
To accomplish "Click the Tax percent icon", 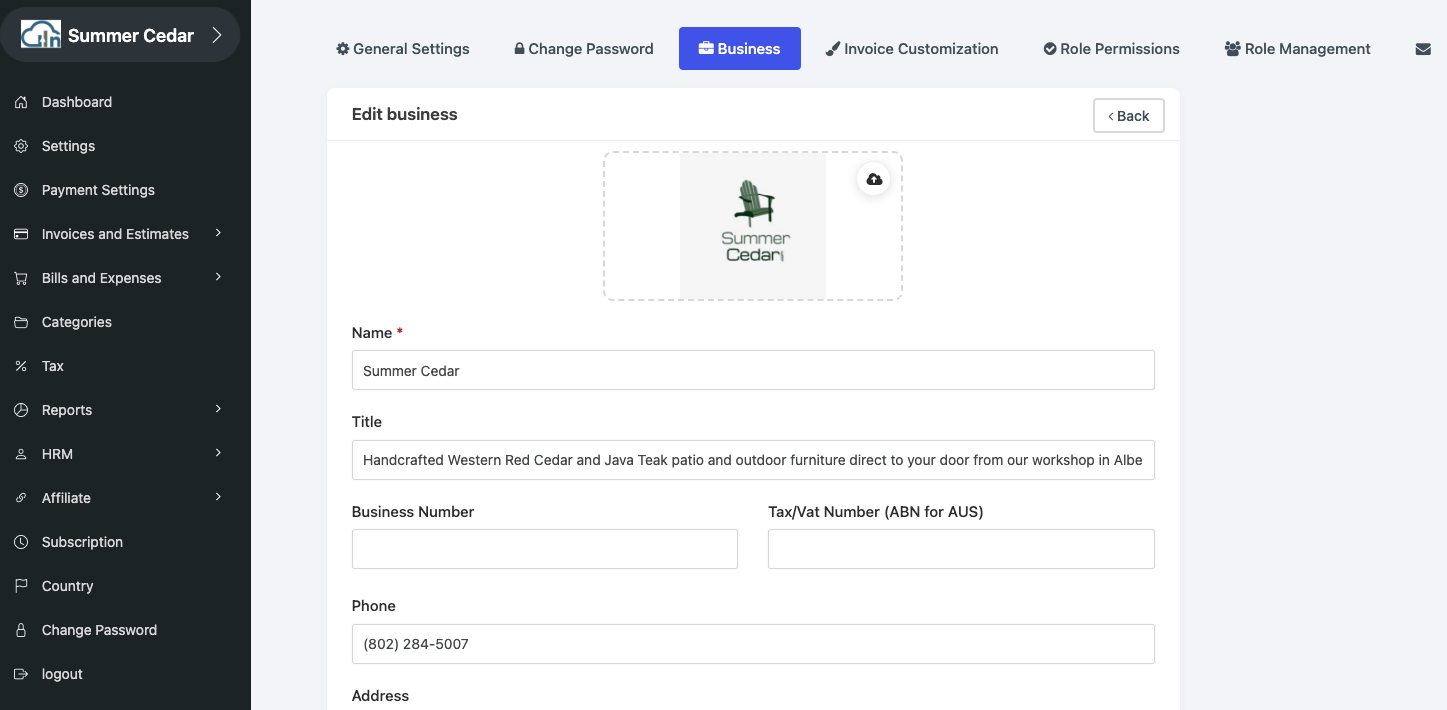I will [21, 366].
